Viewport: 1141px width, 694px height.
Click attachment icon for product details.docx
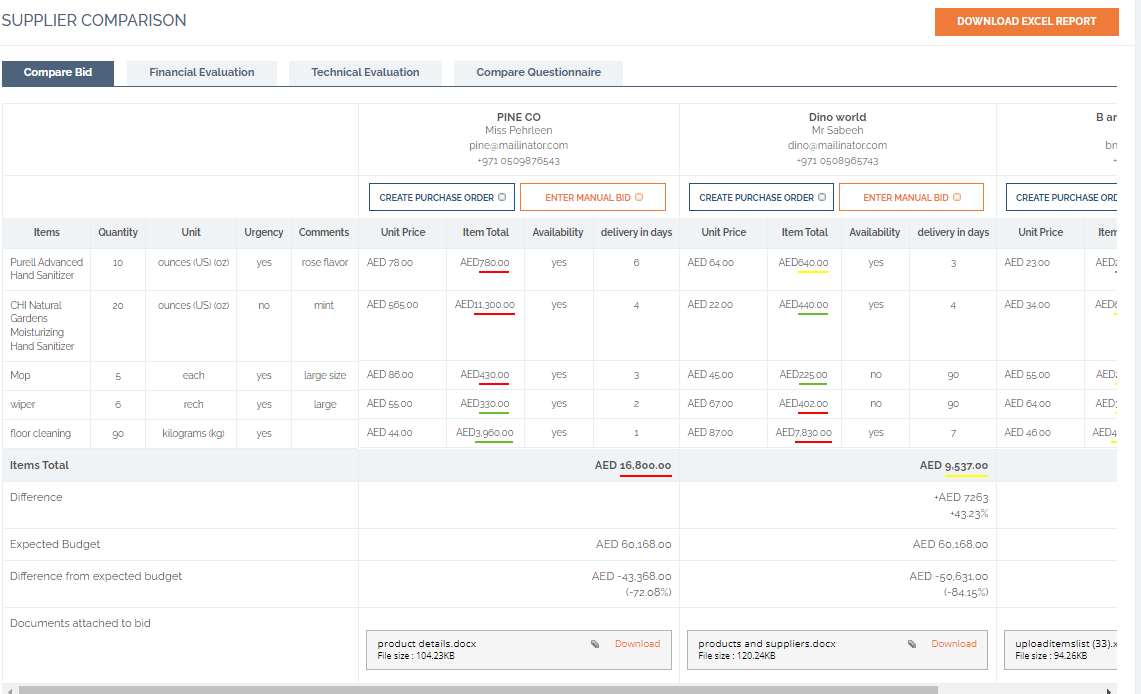tap(595, 644)
